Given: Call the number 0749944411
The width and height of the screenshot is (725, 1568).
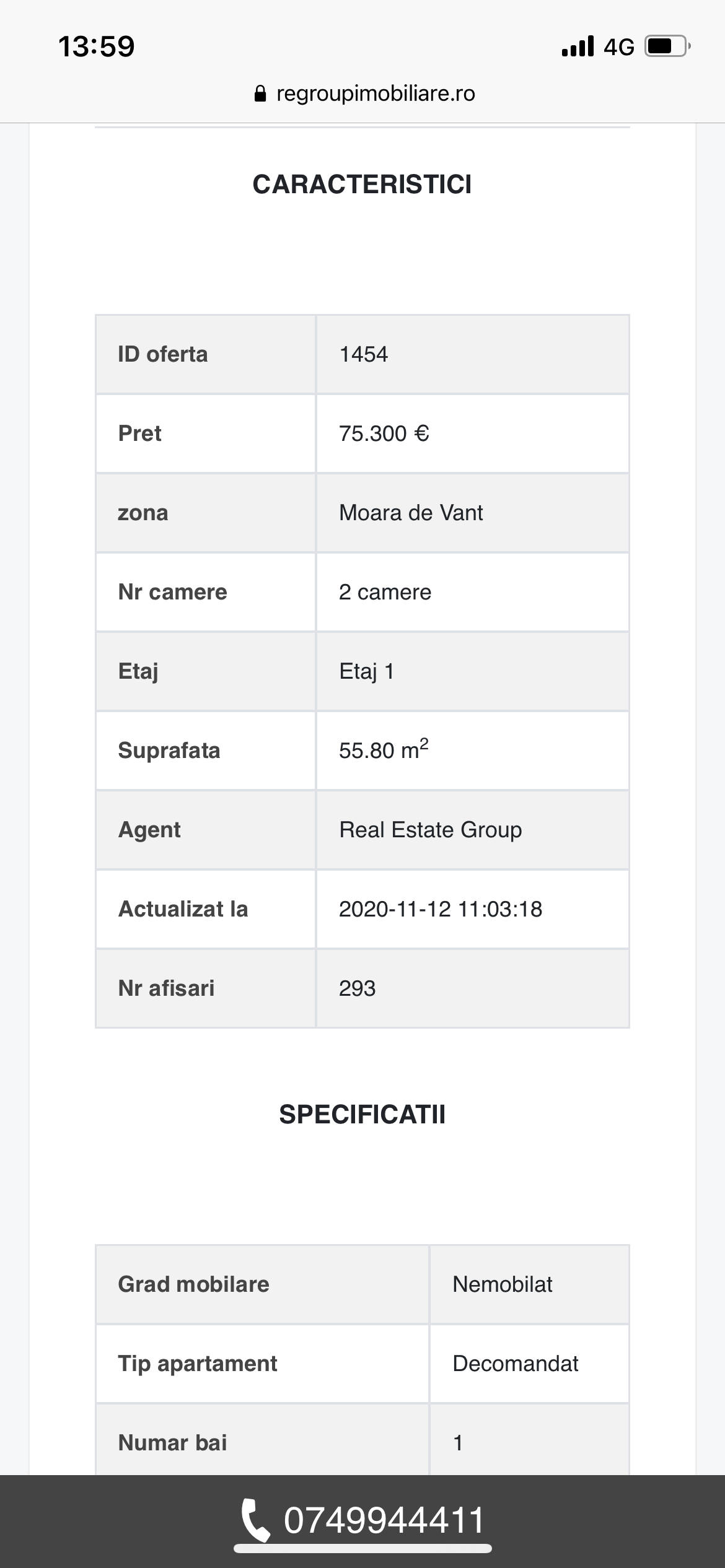Looking at the screenshot, I should (384, 1520).
